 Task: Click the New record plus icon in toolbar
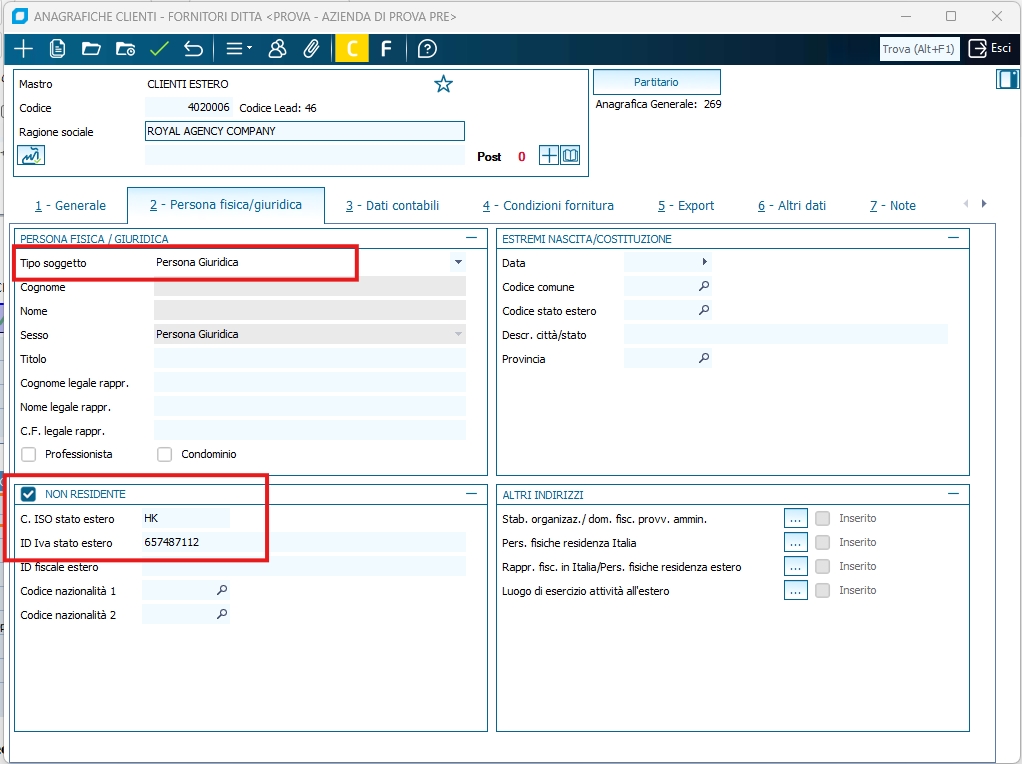point(23,49)
